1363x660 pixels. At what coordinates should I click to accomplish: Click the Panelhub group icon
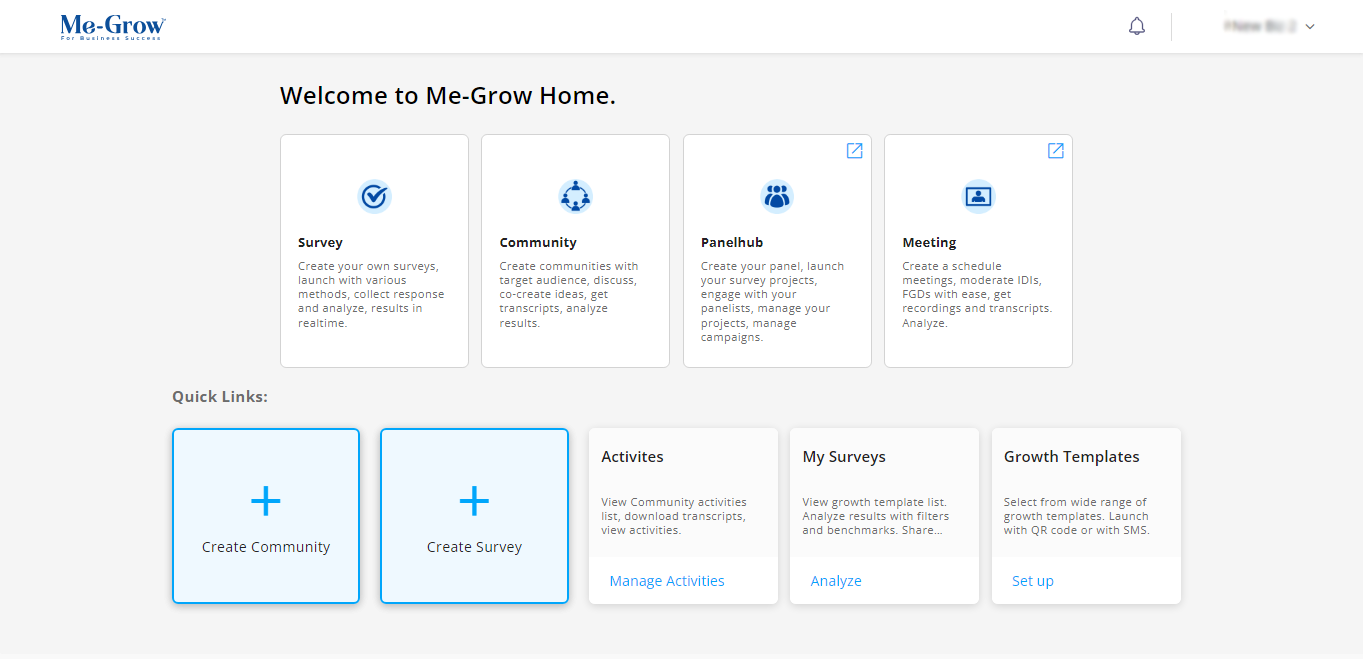777,196
